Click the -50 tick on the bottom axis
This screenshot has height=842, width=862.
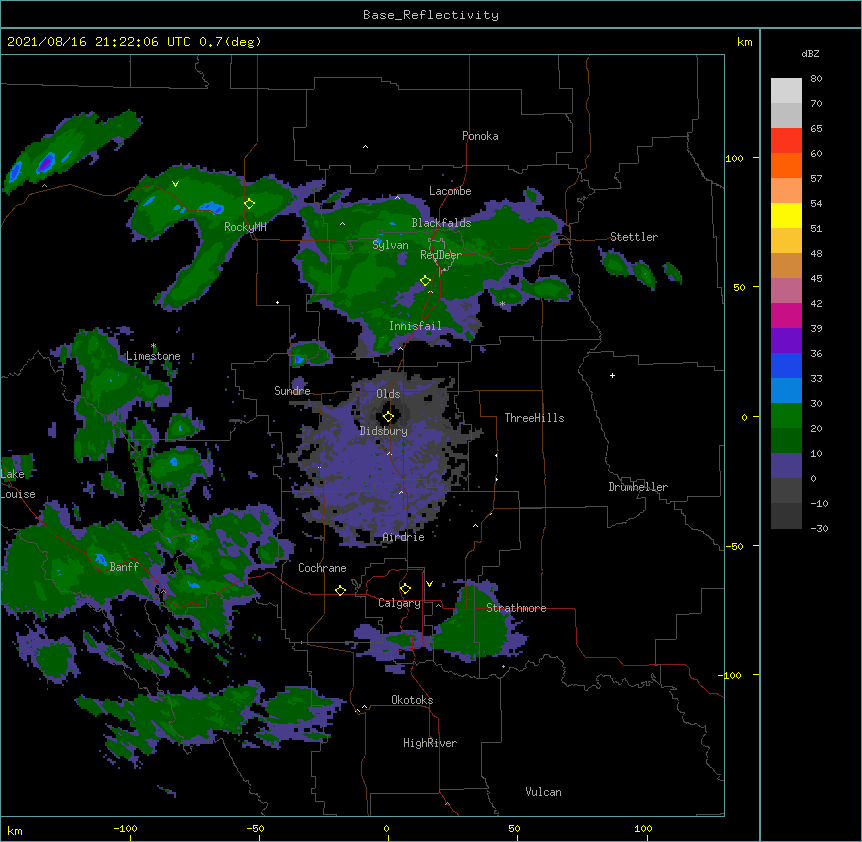click(x=255, y=828)
